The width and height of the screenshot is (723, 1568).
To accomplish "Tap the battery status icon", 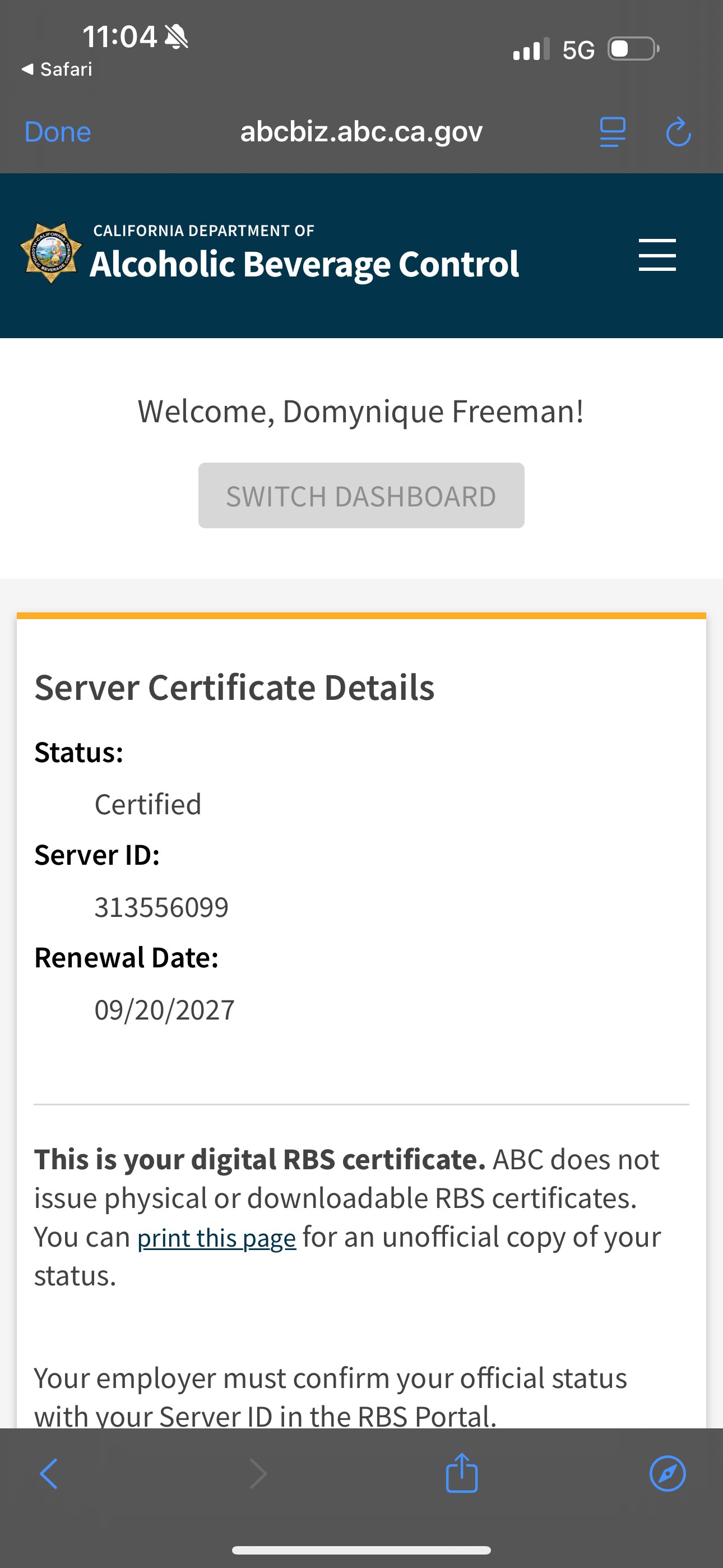I will coord(633,49).
